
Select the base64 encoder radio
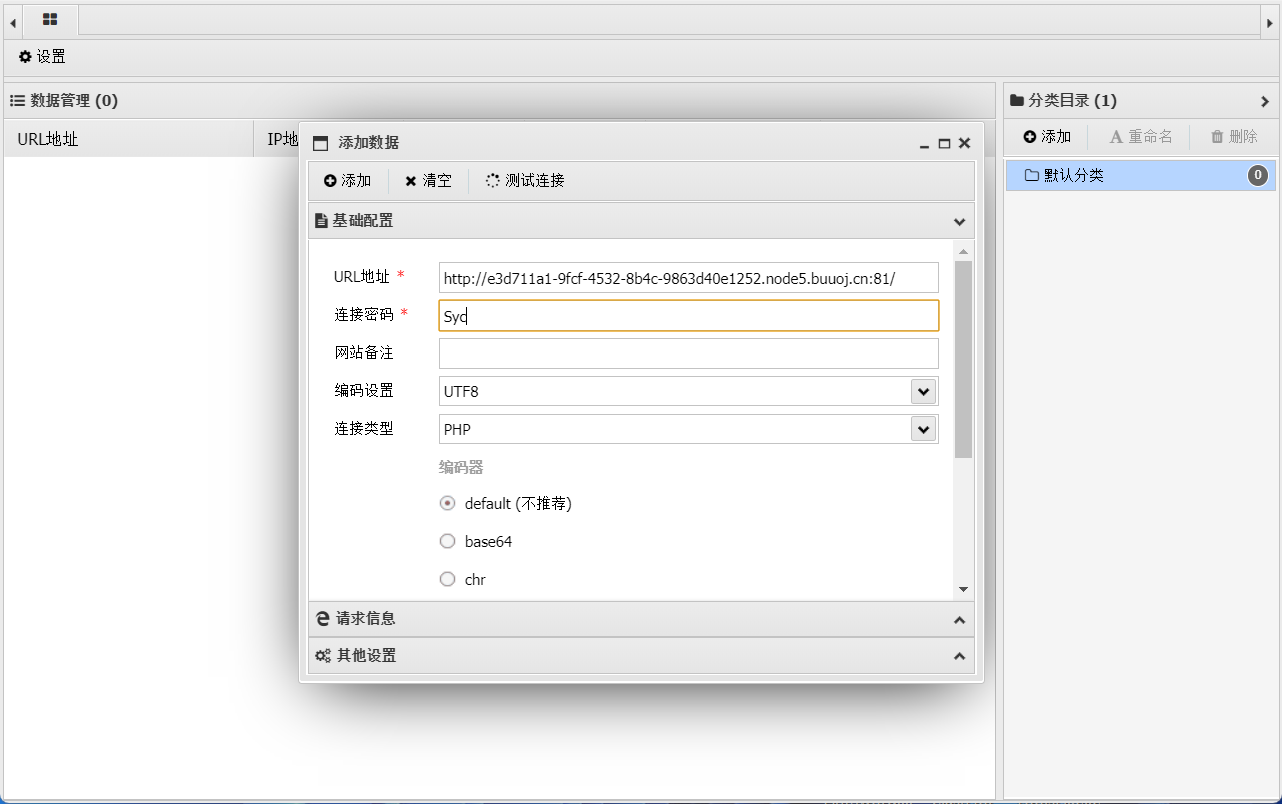point(448,541)
